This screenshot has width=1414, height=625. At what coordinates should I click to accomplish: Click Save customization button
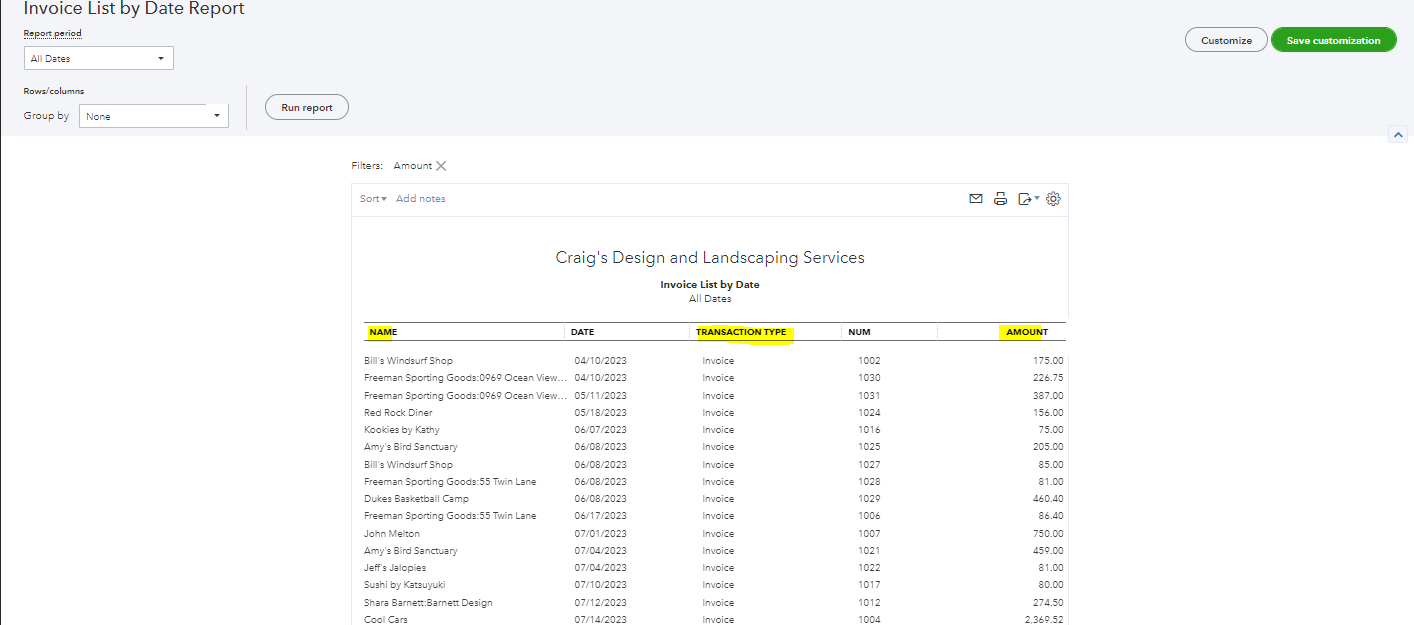(x=1333, y=40)
